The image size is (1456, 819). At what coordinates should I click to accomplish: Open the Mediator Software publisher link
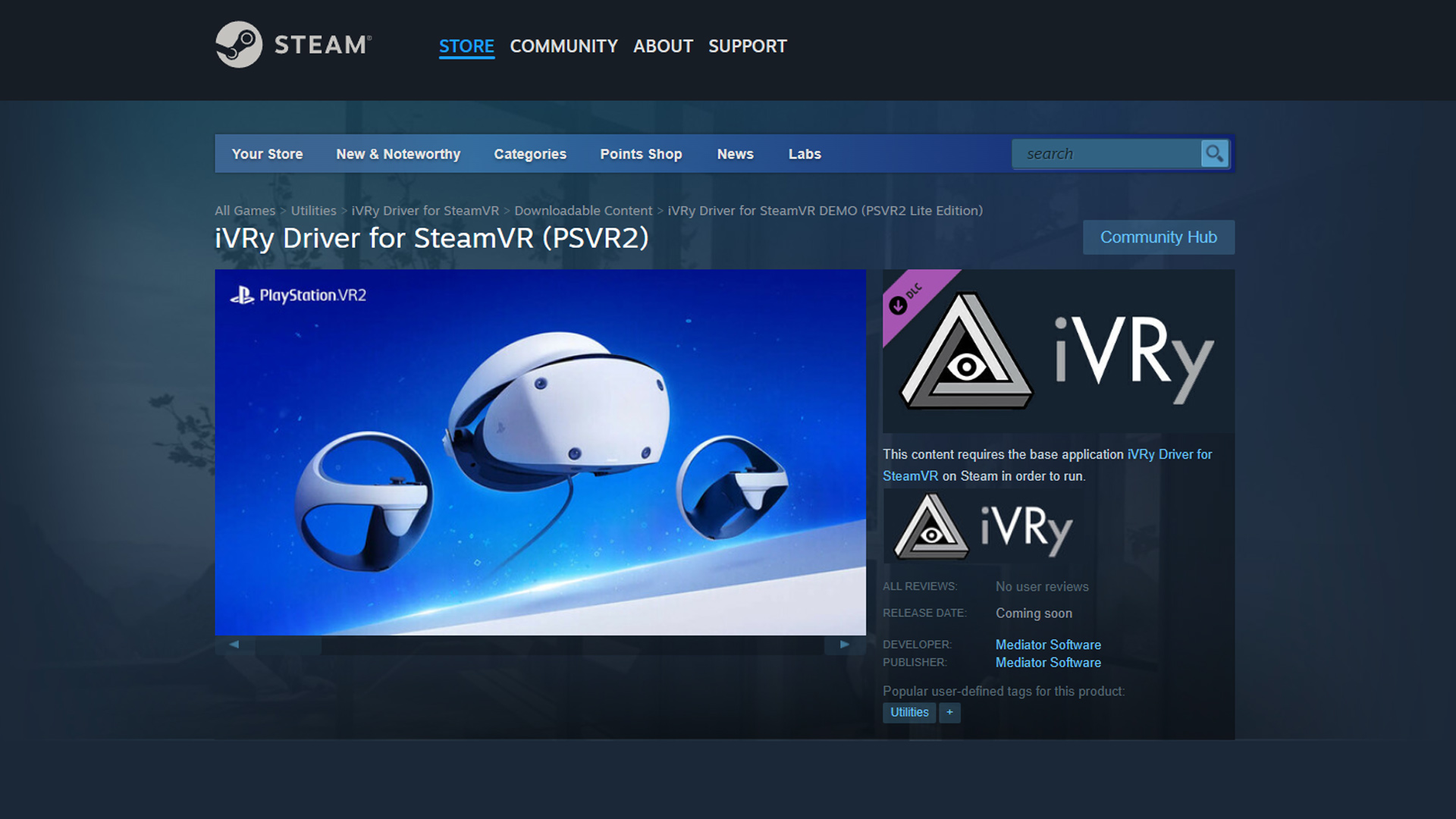[1048, 663]
